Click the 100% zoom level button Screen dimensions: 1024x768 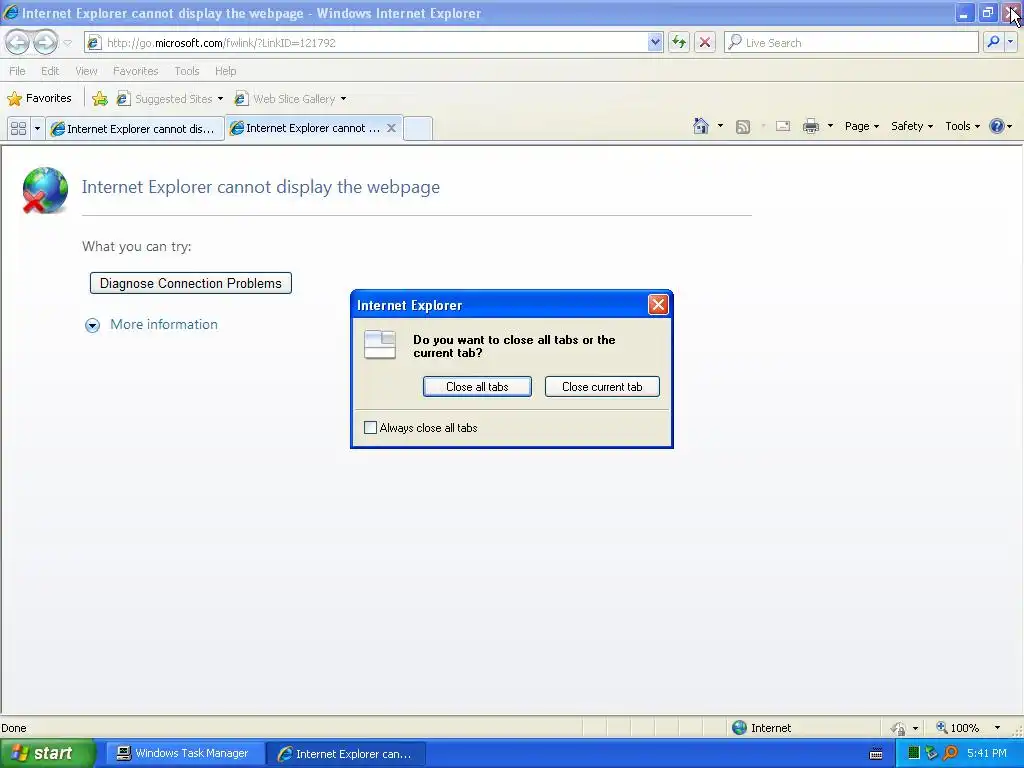(957, 728)
